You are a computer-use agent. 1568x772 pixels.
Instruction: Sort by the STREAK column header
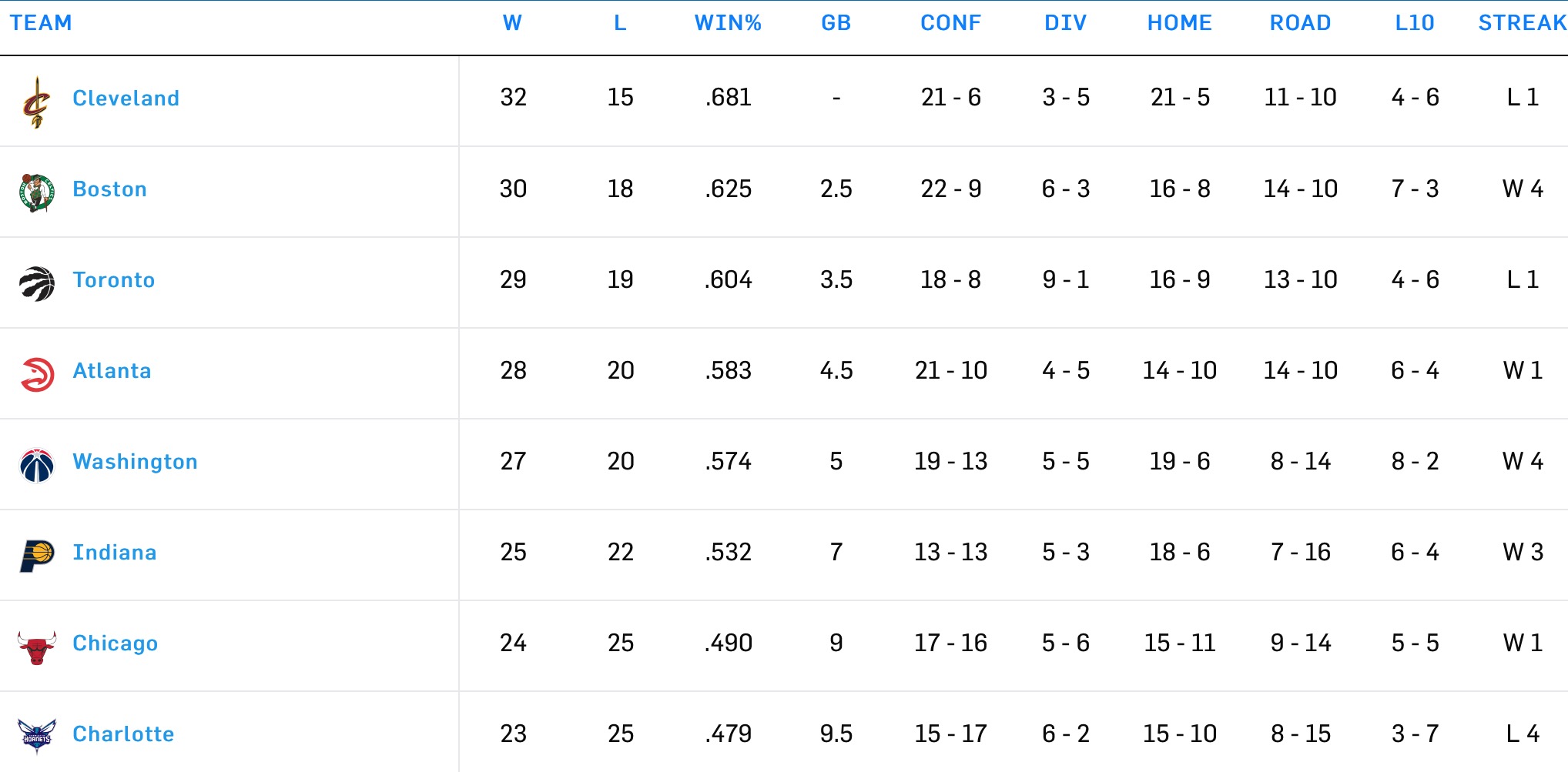click(x=1522, y=23)
